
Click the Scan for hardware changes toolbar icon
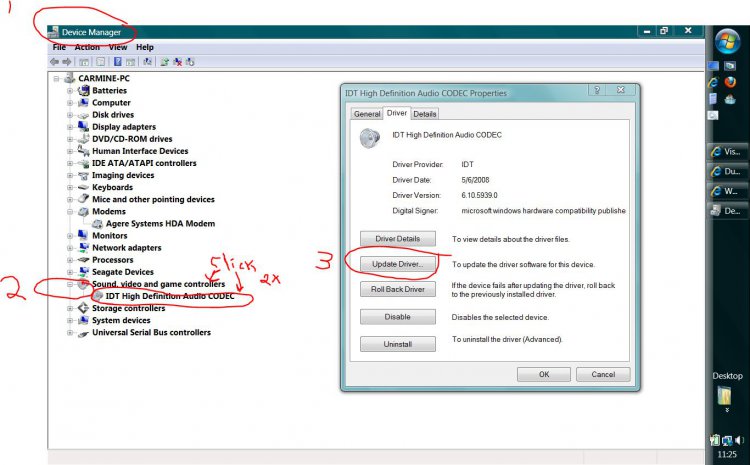(x=148, y=62)
